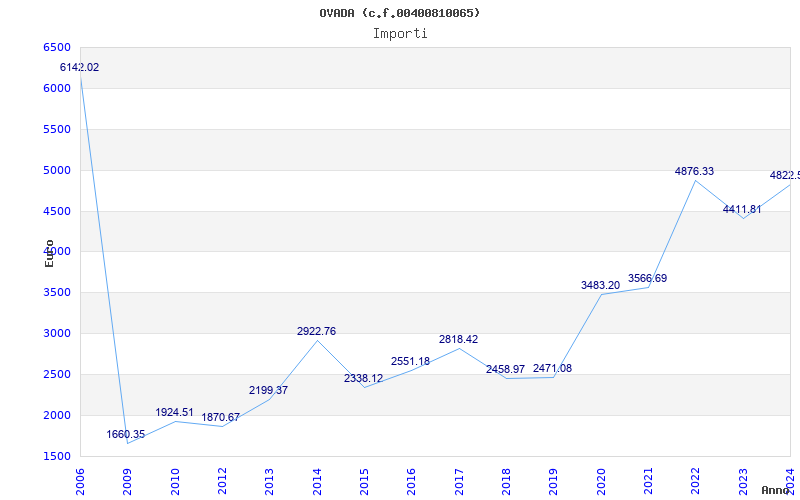Select the partially cut 4822 data label
Image resolution: width=800 pixels, height=500 pixels.
pos(785,176)
